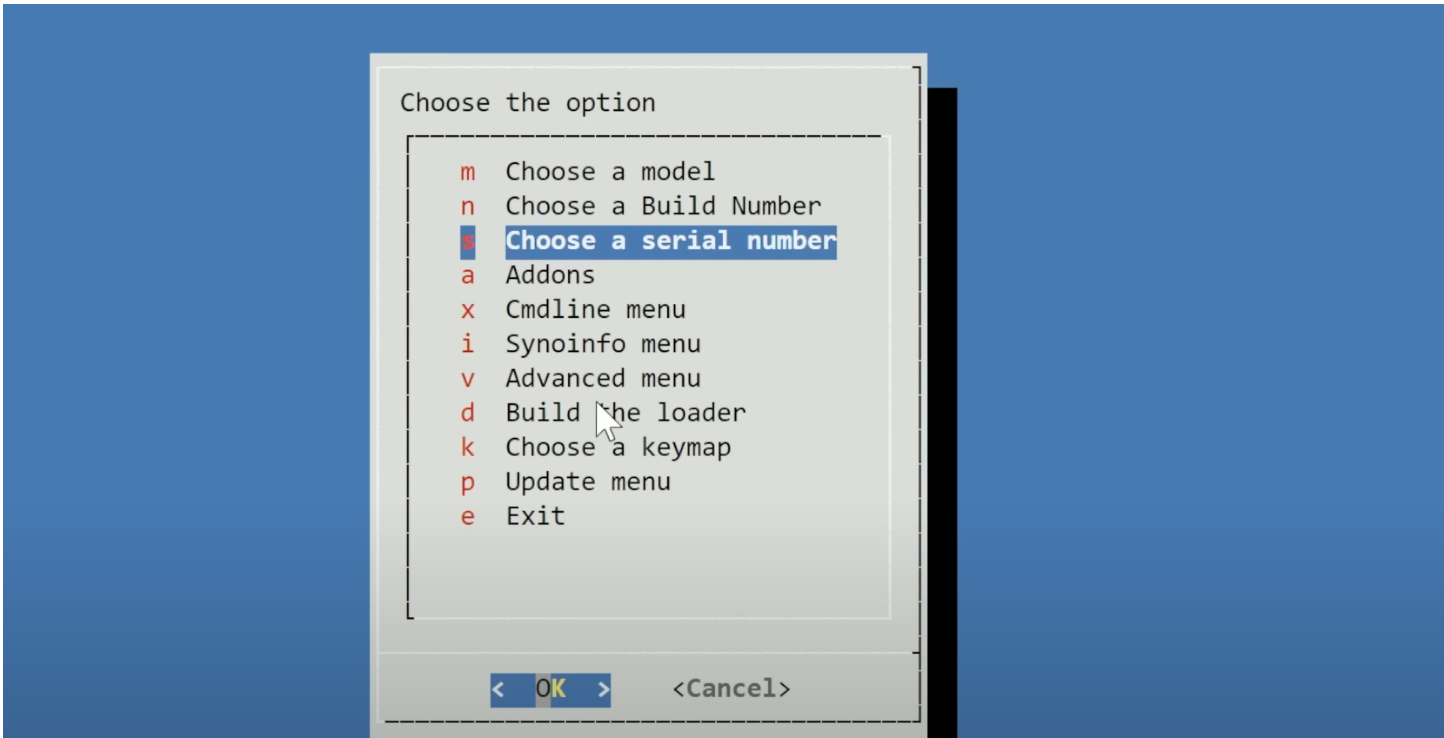
Task: Select the 'Build the loader' entry
Action: coord(625,413)
